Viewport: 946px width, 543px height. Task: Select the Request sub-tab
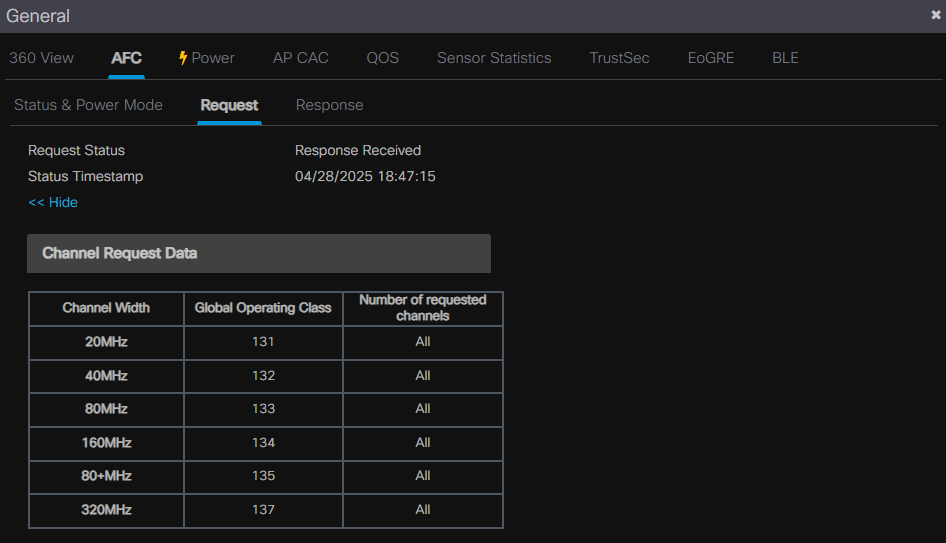[x=229, y=105]
